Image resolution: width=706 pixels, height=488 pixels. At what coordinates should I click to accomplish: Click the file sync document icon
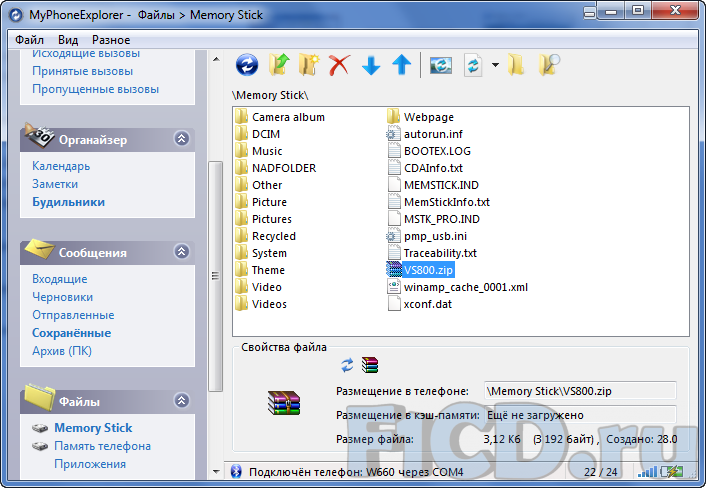(x=473, y=66)
